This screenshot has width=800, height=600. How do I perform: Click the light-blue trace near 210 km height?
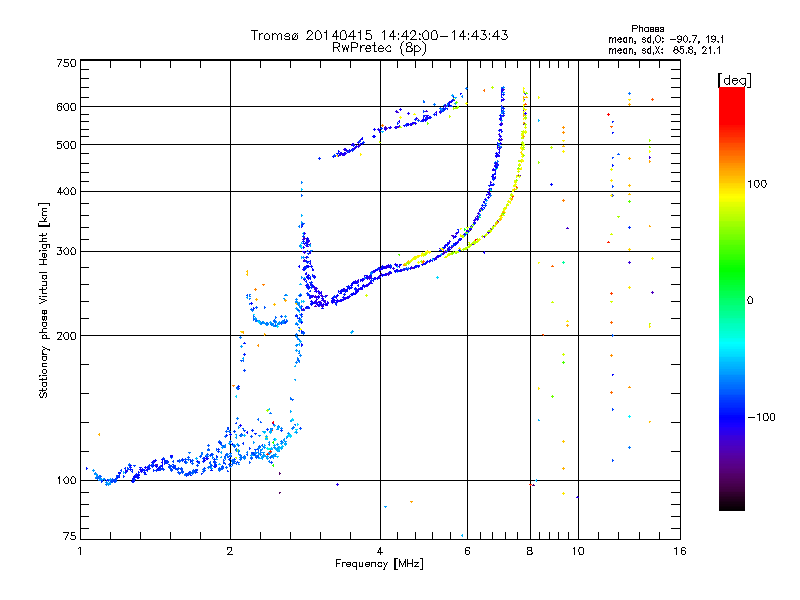tap(270, 322)
